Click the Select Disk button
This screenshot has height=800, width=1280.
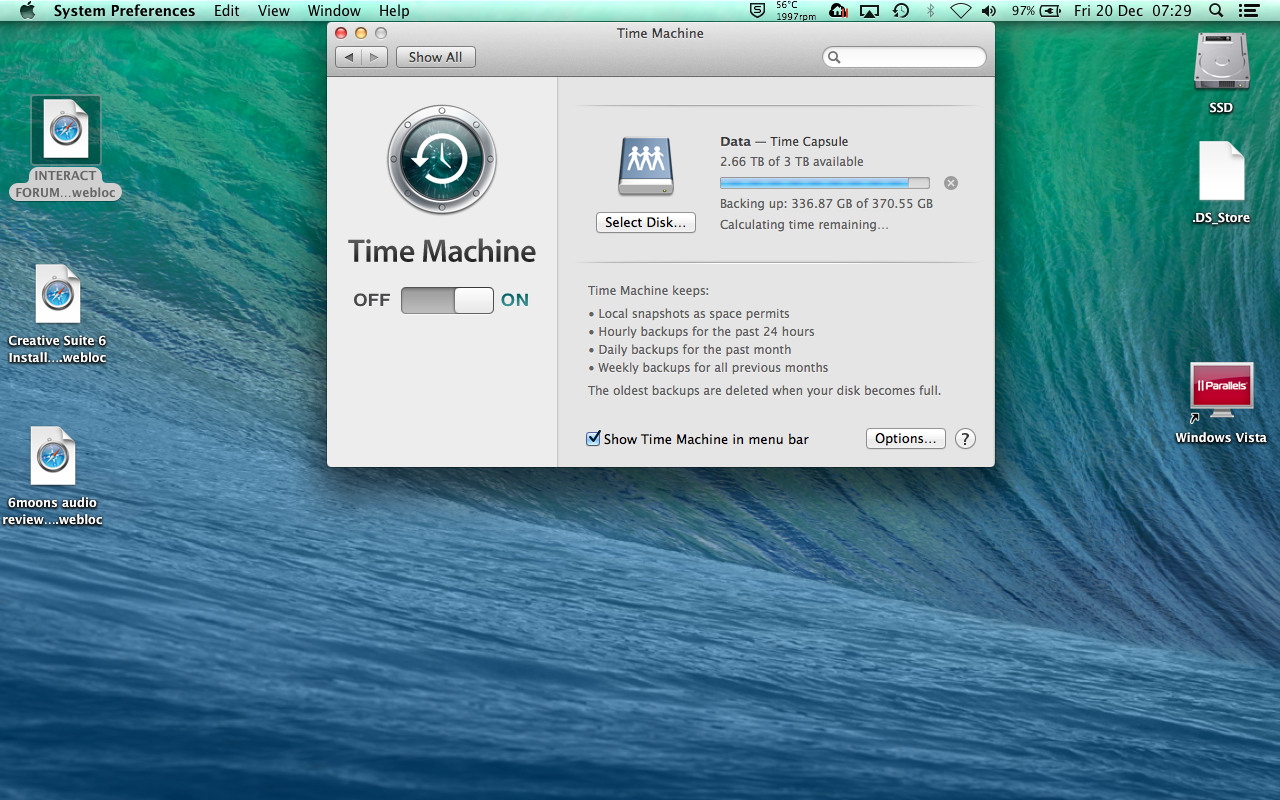click(645, 222)
